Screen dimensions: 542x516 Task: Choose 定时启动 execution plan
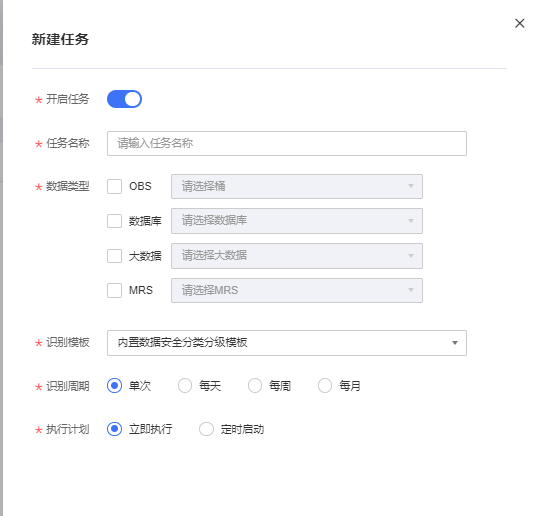point(206,429)
